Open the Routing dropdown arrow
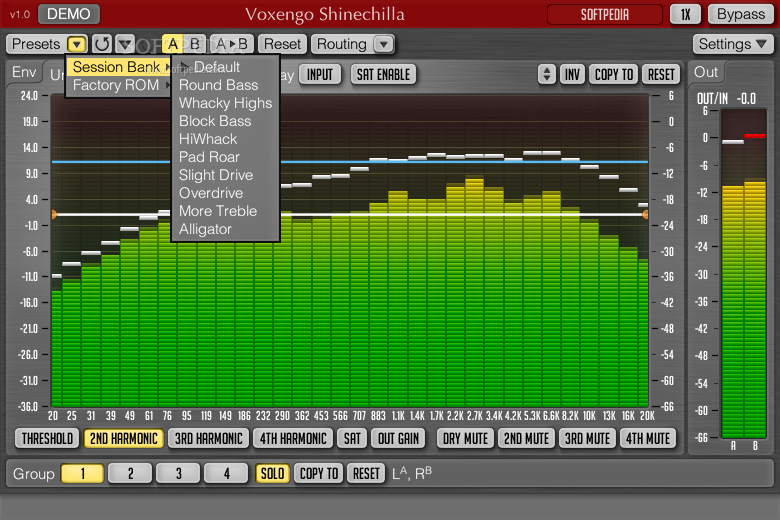780x520 pixels. click(383, 44)
